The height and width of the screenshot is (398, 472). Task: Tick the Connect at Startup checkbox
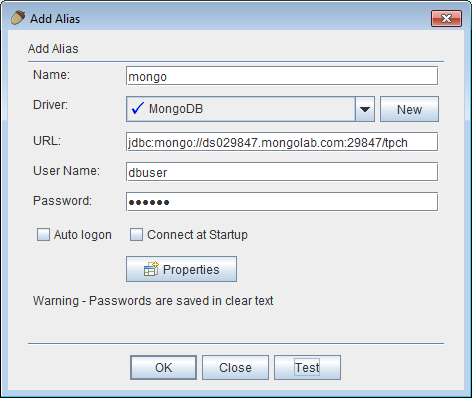[136, 235]
